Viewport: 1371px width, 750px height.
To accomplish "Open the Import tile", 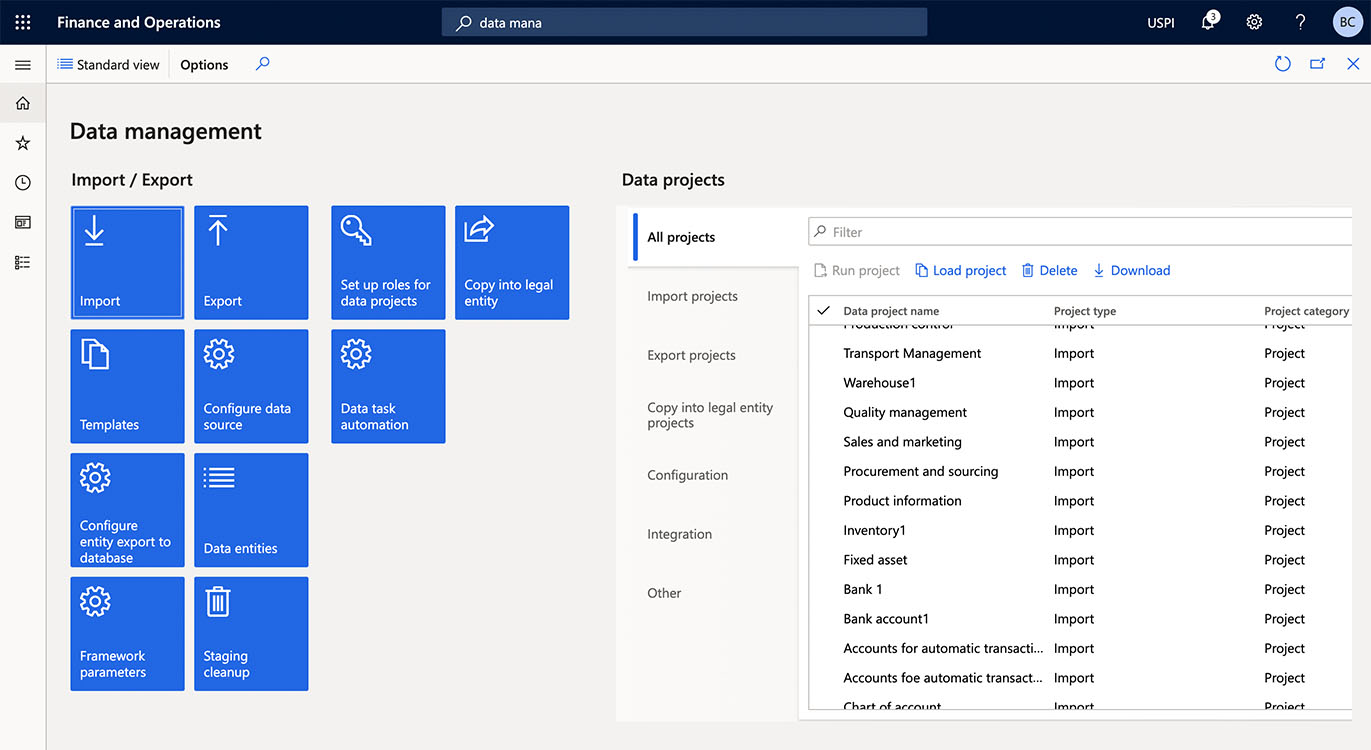I will pos(127,263).
